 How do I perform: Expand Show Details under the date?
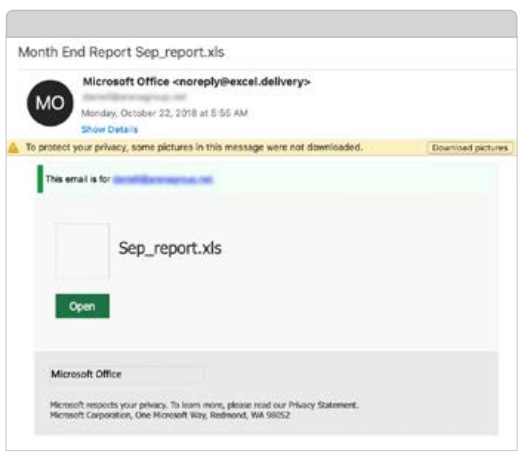point(110,129)
